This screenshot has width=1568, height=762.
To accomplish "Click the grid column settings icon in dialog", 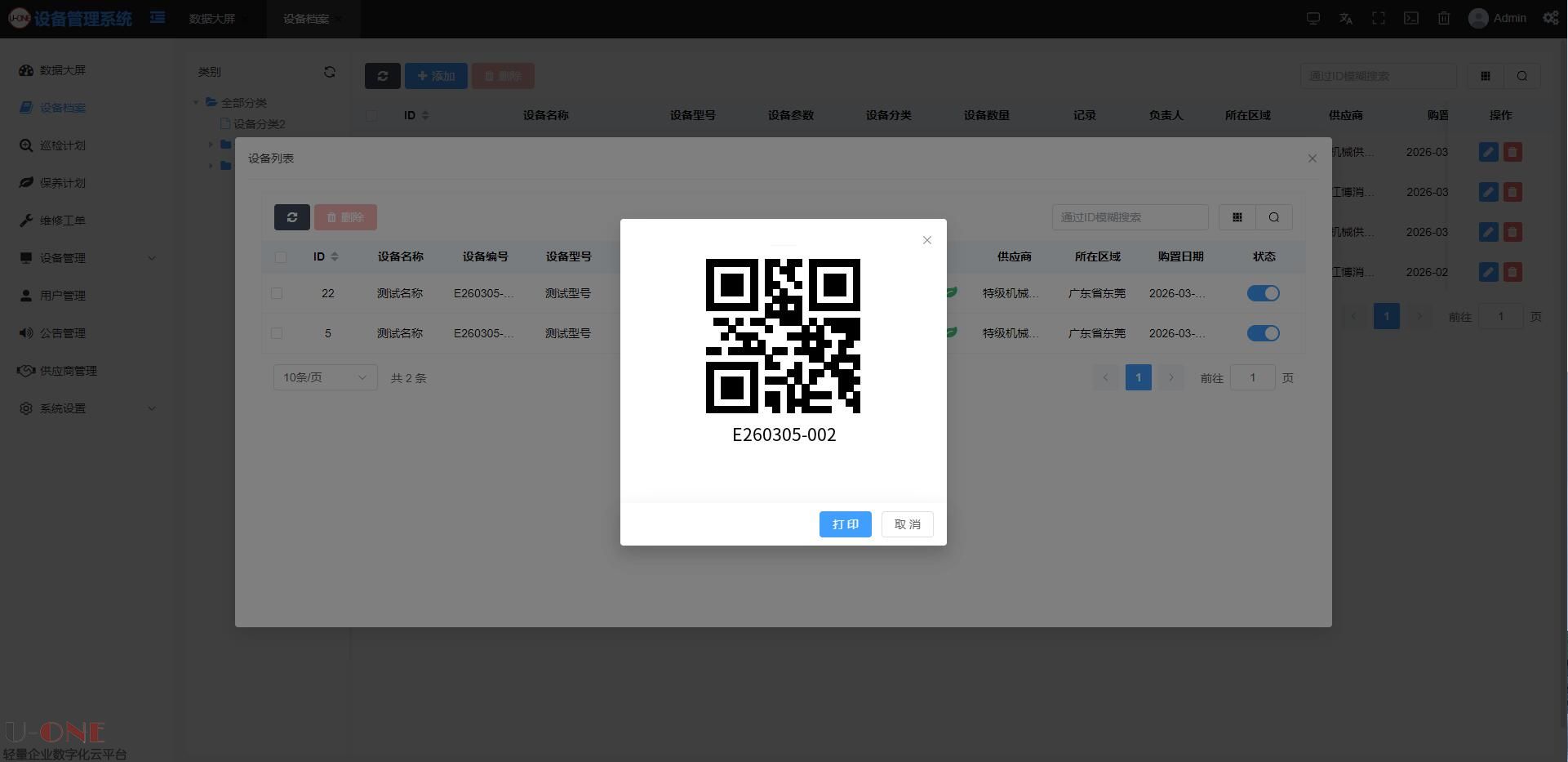I will (1237, 217).
